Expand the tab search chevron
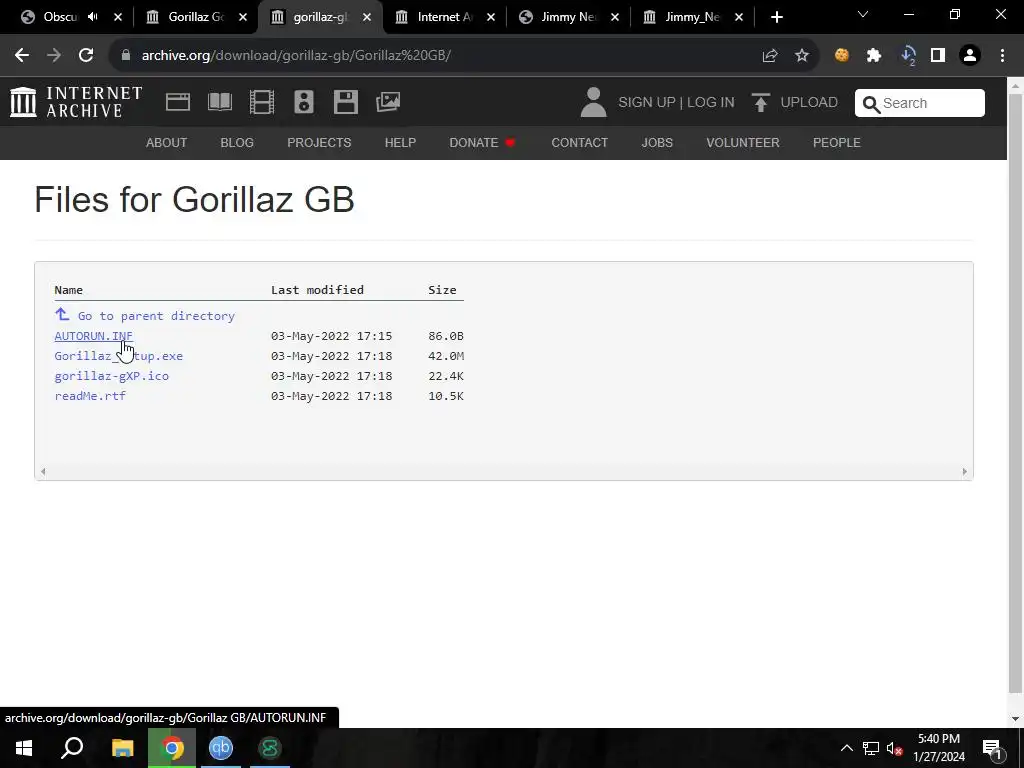The image size is (1024, 768). [863, 14]
